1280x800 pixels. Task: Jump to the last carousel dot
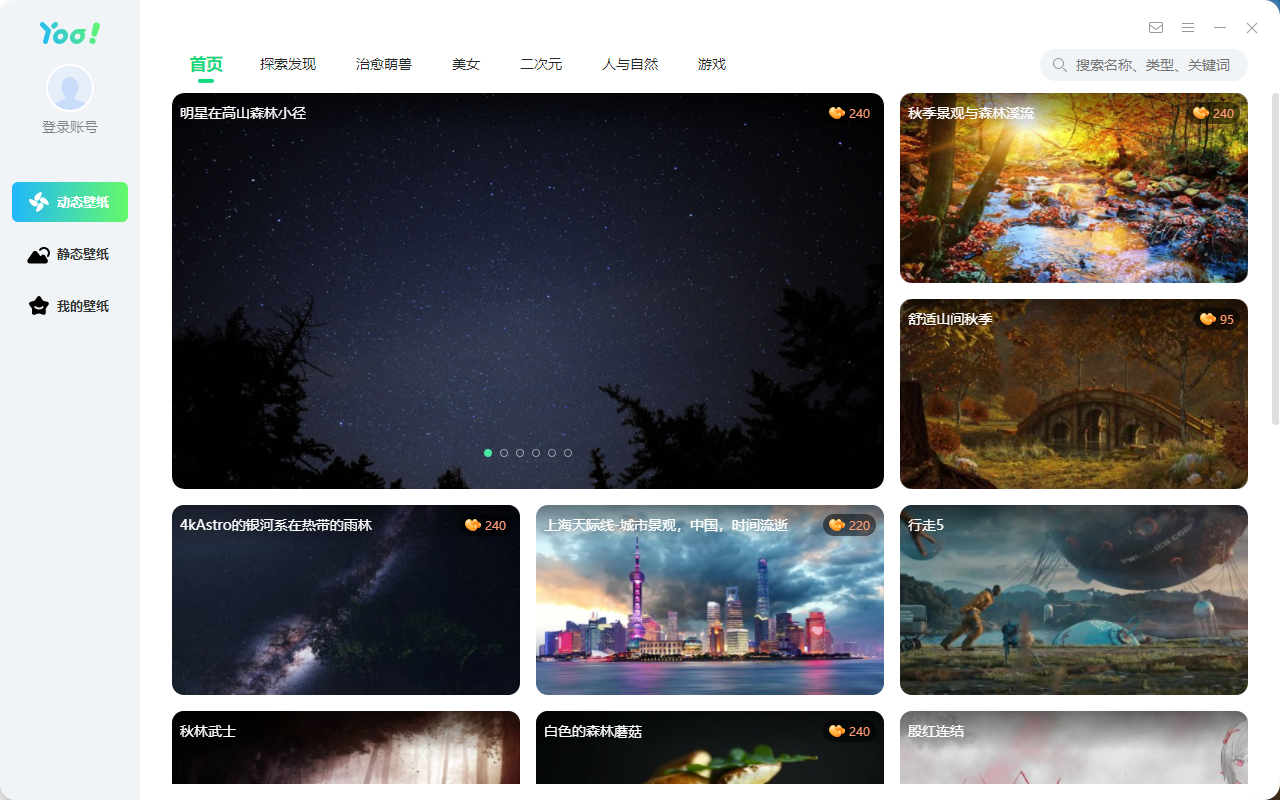568,453
